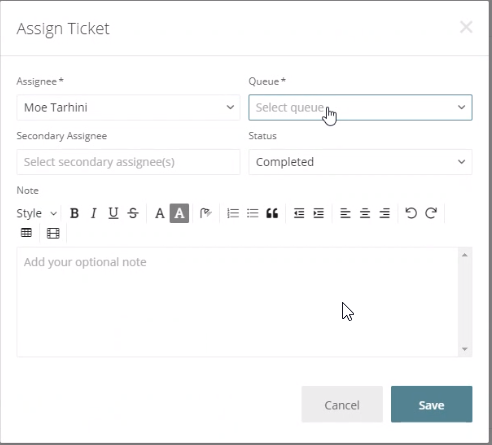Insert a video using film icon

click(x=53, y=233)
